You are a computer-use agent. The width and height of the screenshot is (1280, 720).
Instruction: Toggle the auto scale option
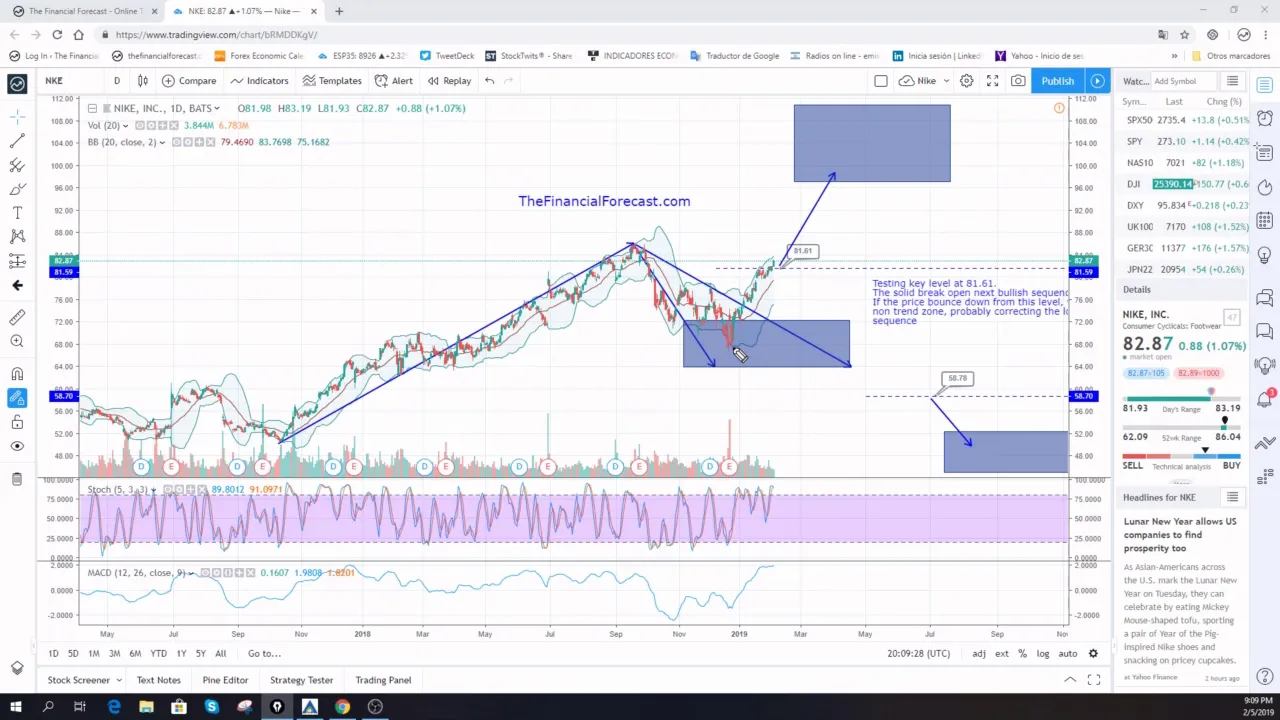pyautogui.click(x=1067, y=653)
